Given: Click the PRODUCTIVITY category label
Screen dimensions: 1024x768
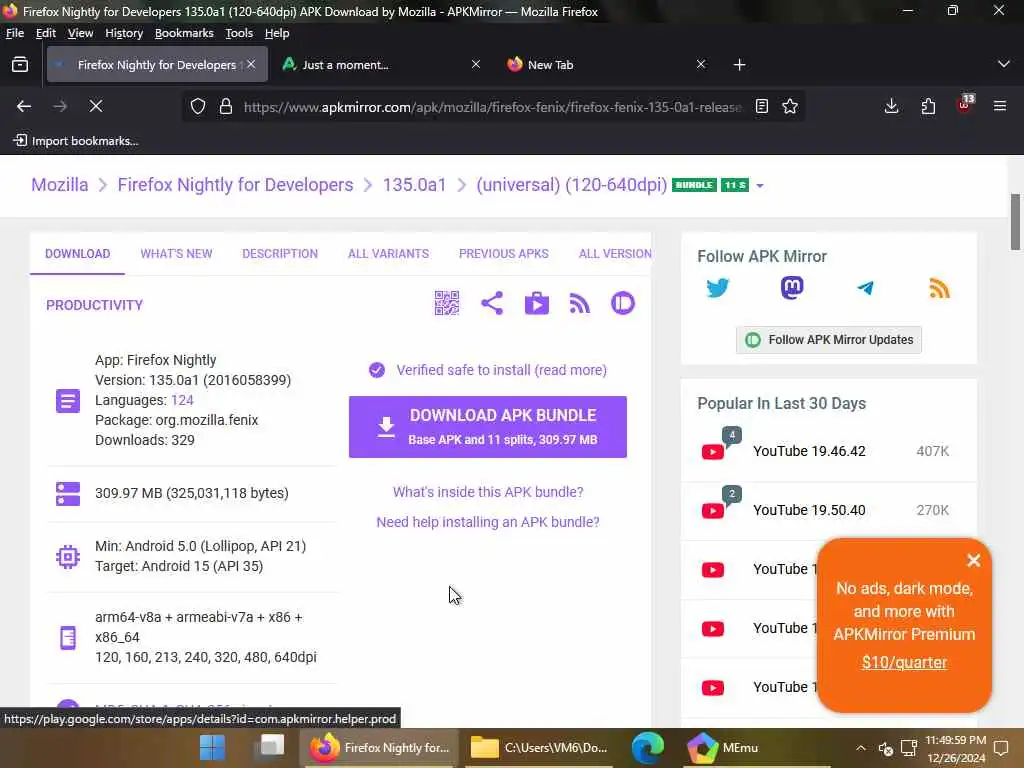Looking at the screenshot, I should click(94, 305).
